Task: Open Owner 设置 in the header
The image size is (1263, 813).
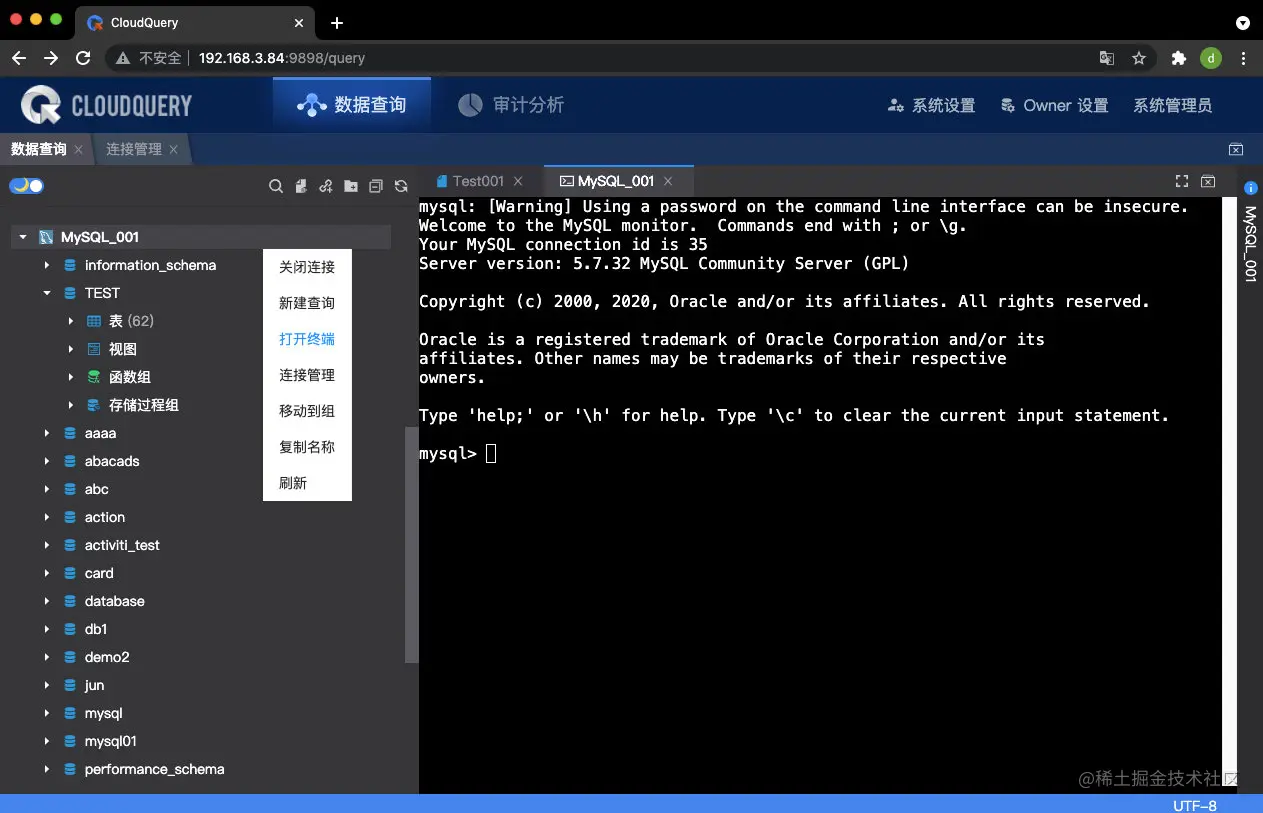Action: 1055,105
